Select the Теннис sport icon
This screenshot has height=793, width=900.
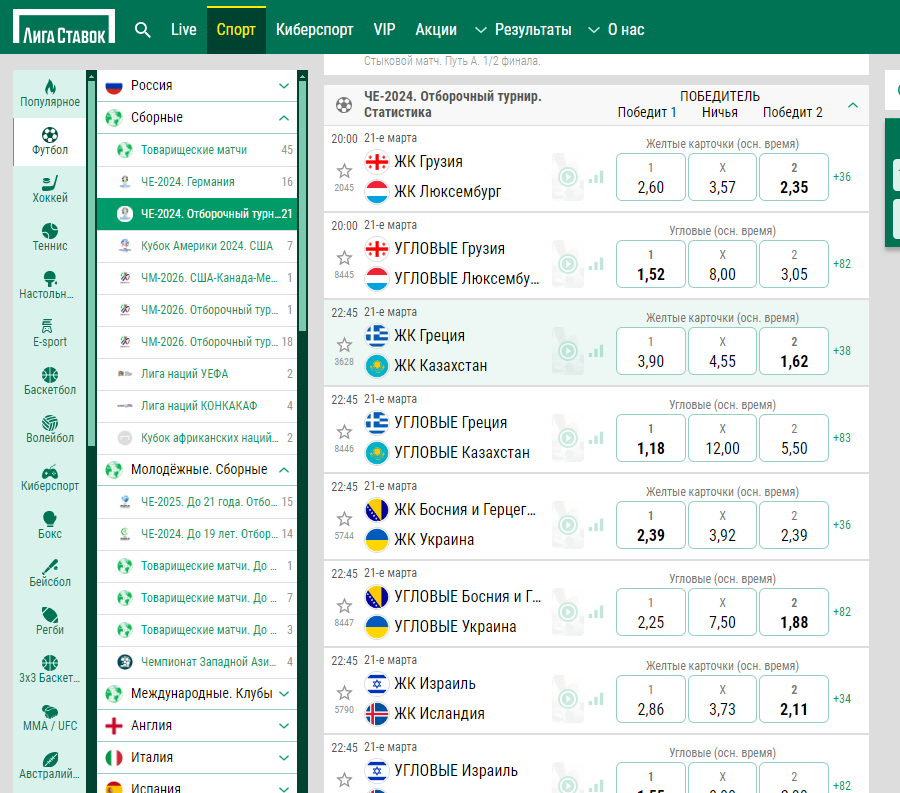point(50,231)
